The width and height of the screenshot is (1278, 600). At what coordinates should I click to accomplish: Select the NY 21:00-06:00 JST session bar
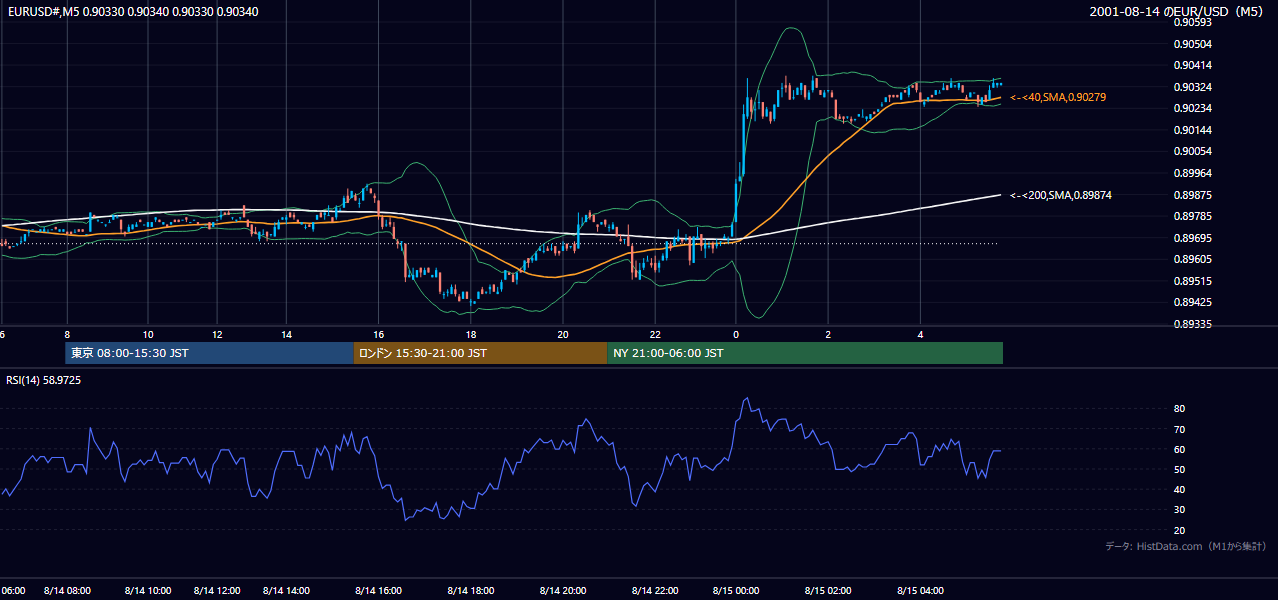805,353
